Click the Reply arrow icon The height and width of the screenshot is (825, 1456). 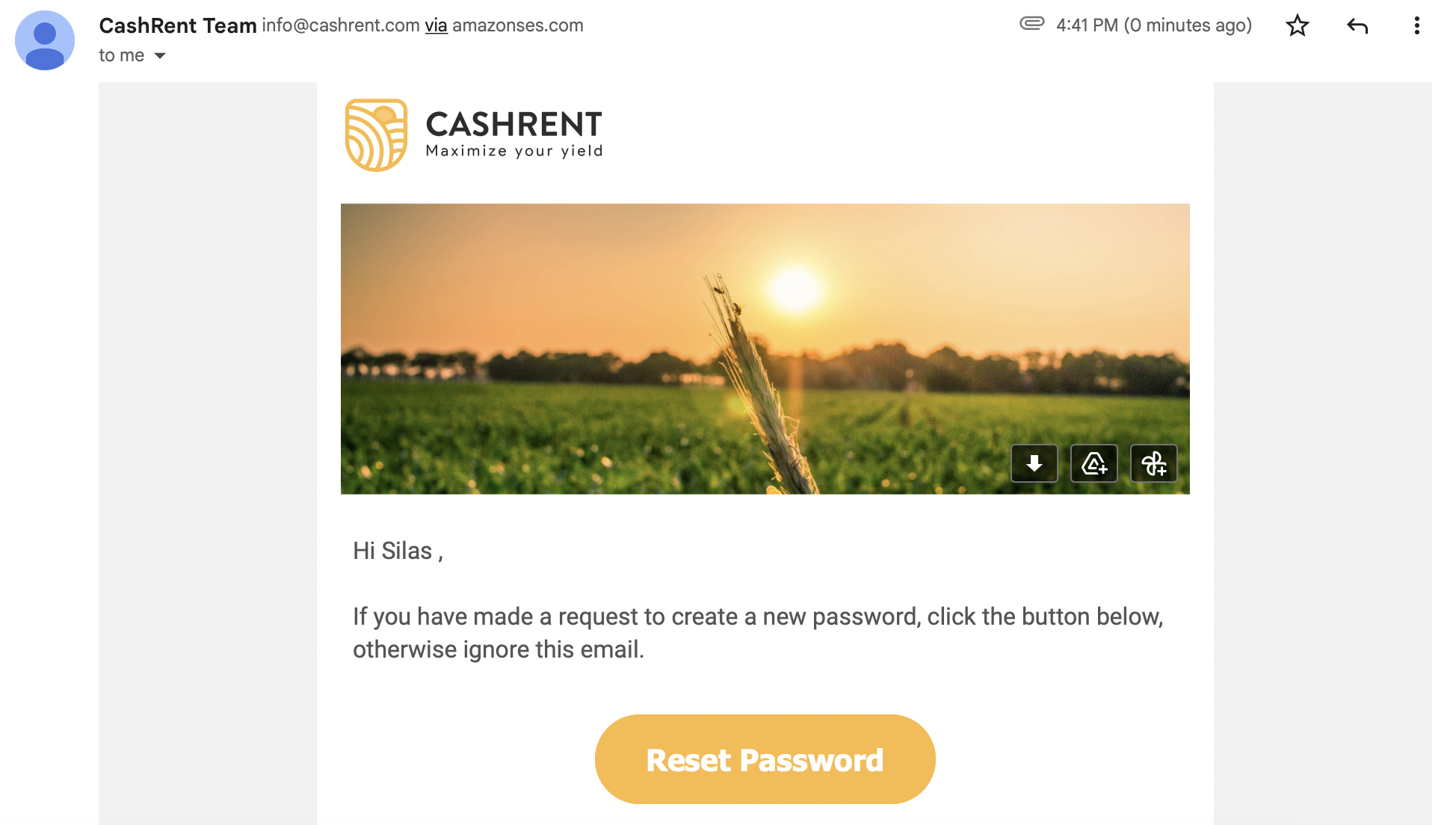[x=1357, y=26]
